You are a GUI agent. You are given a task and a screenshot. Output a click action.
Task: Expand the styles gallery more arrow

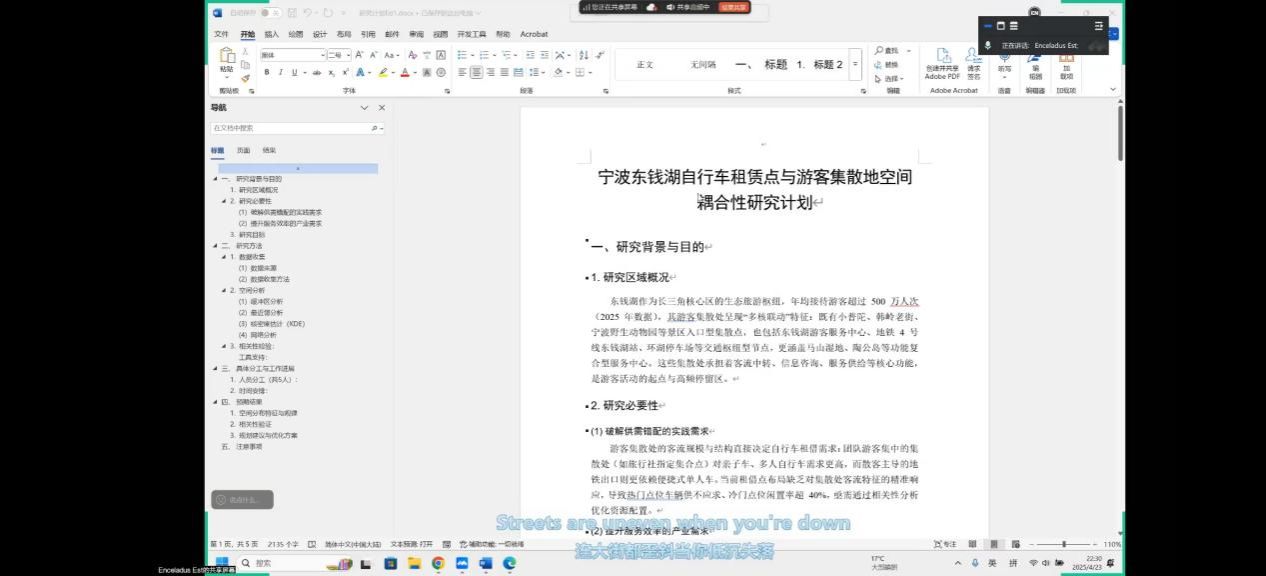[855, 64]
